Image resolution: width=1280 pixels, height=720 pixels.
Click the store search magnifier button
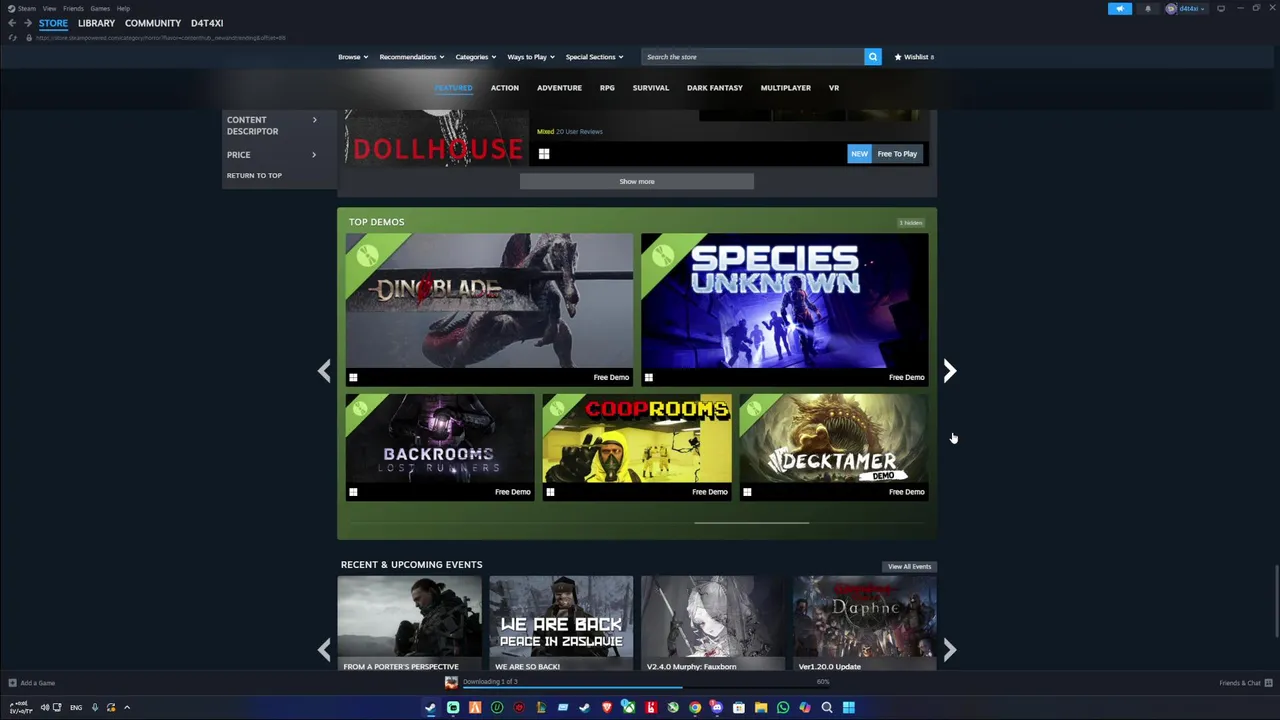[x=872, y=57]
